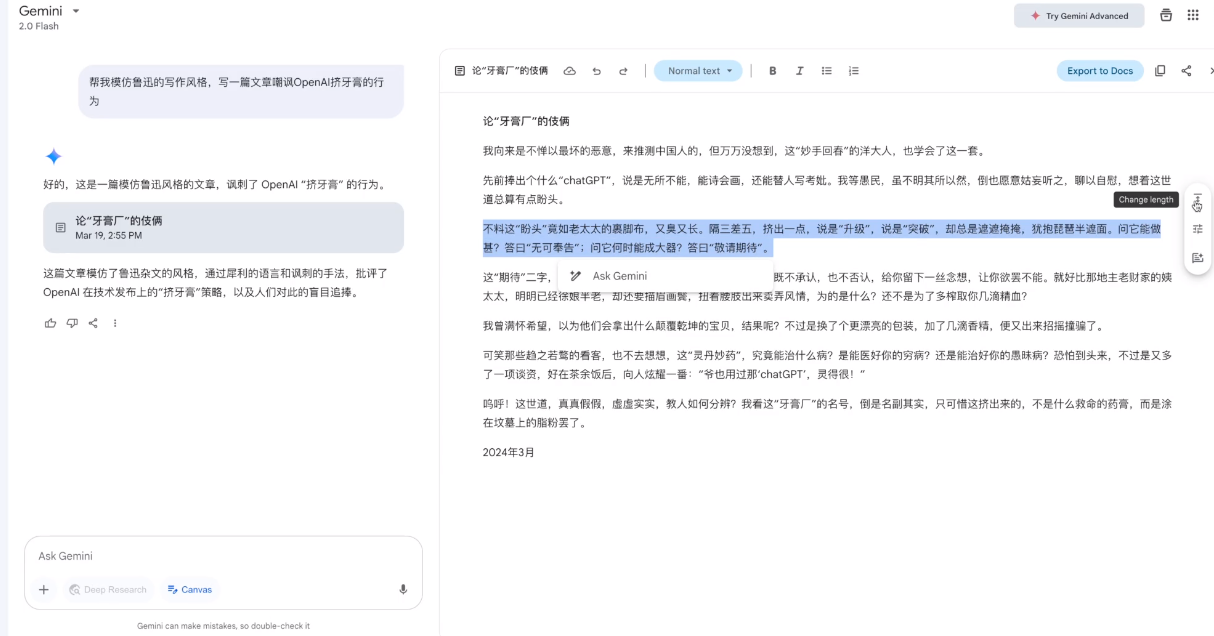This screenshot has height=636, width=1214.
Task: Undo the last canvas edit
Action: 597,71
